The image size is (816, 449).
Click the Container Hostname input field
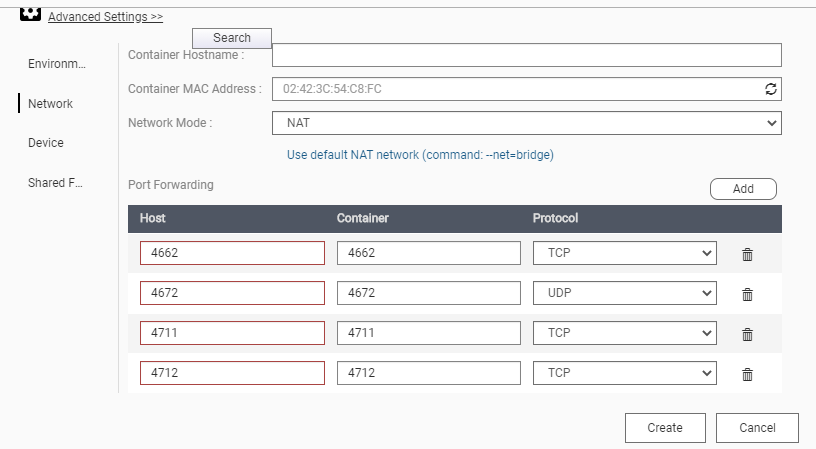click(526, 55)
